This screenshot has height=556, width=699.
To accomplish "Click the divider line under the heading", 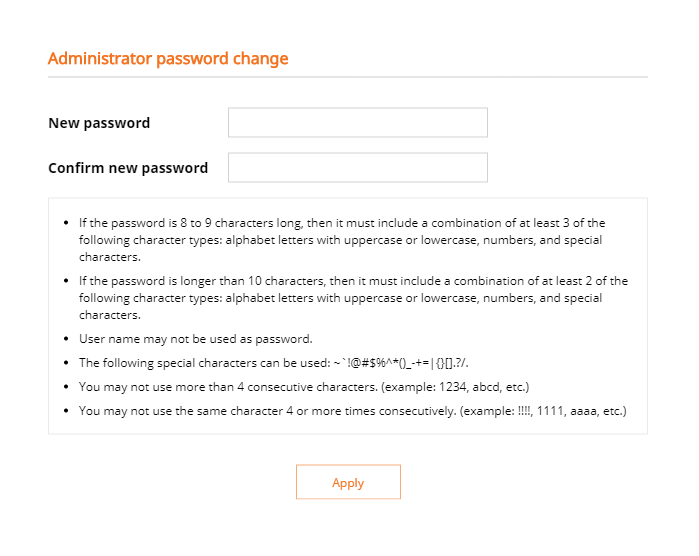I will click(348, 77).
